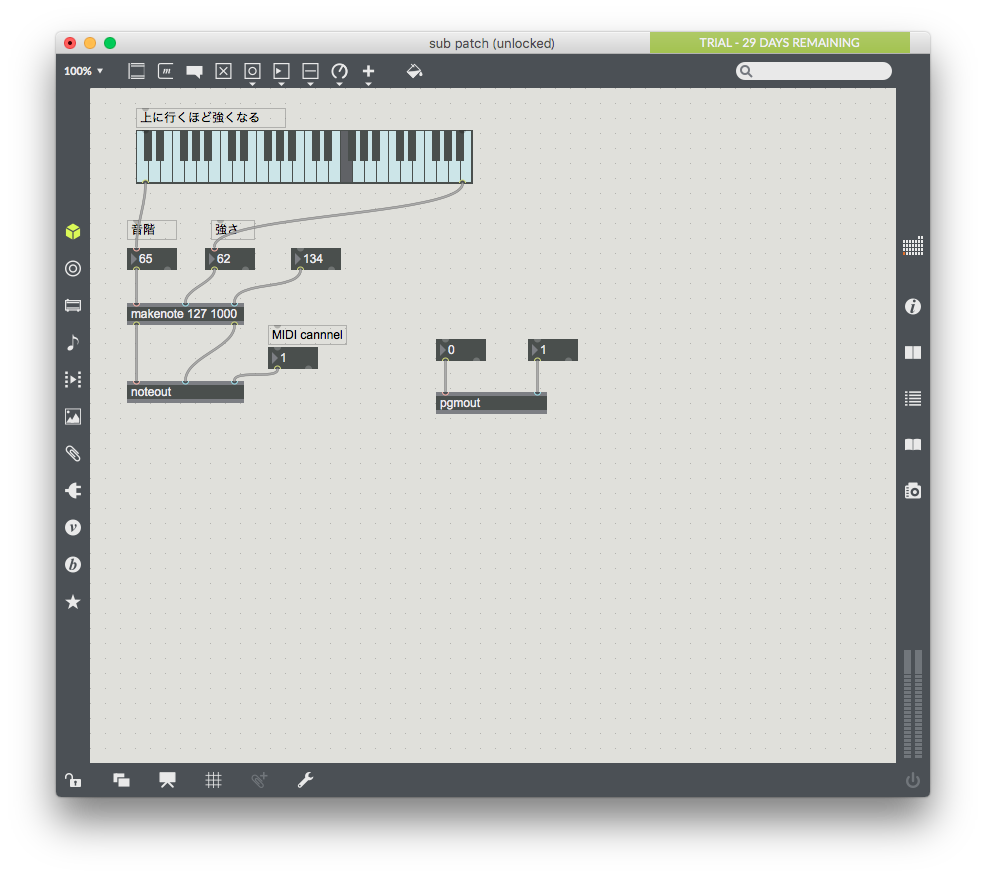Screen dimensions: 986x877
Task: Add a button object from toolbar
Action: tap(252, 71)
